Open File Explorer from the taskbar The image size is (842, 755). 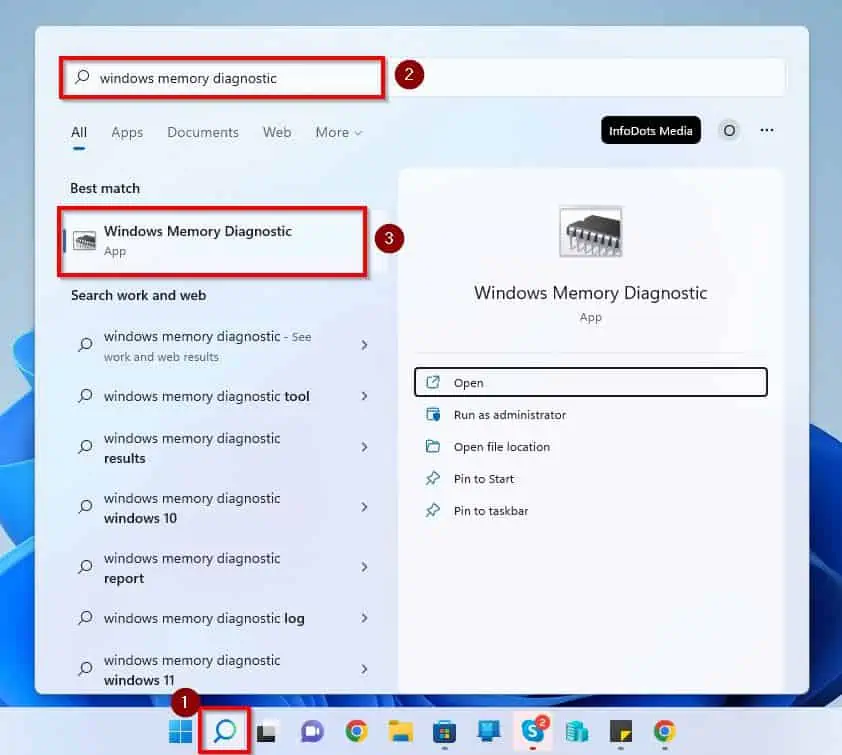point(401,731)
